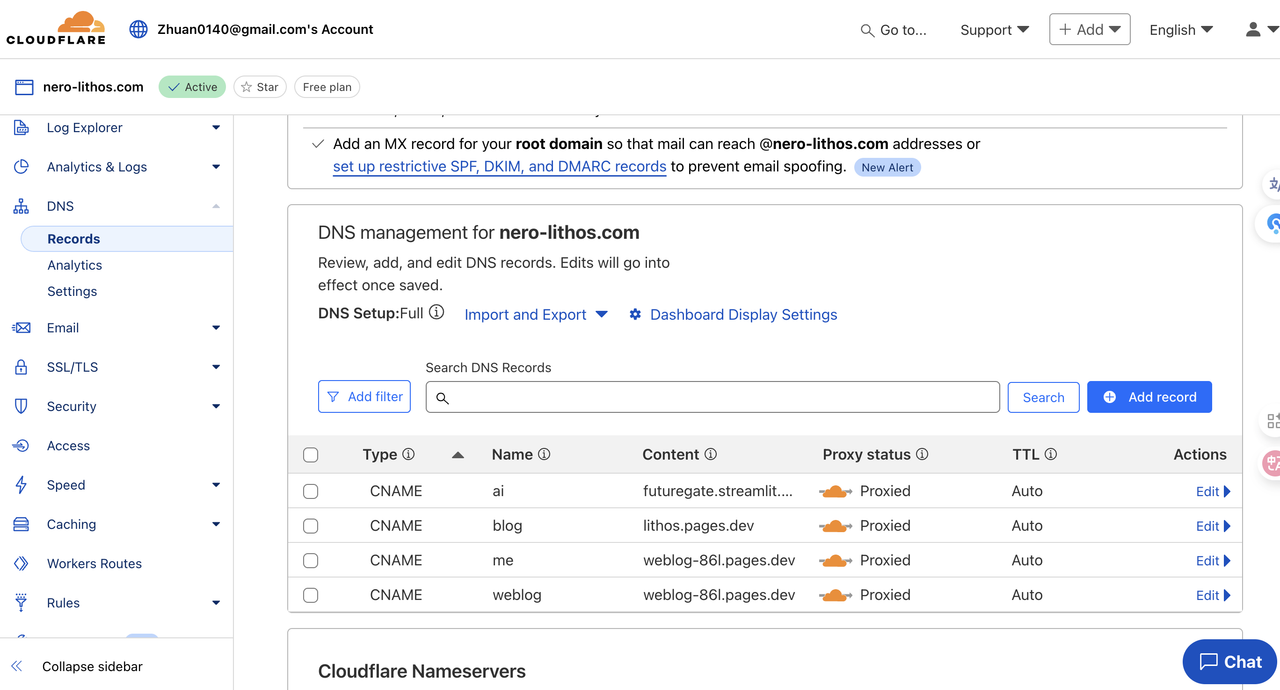
Task: Star the nero-lithos.com domain
Action: (x=260, y=87)
